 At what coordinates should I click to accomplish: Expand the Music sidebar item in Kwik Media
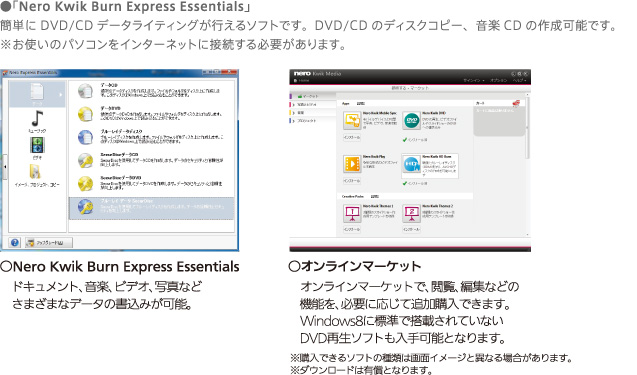[x=313, y=113]
